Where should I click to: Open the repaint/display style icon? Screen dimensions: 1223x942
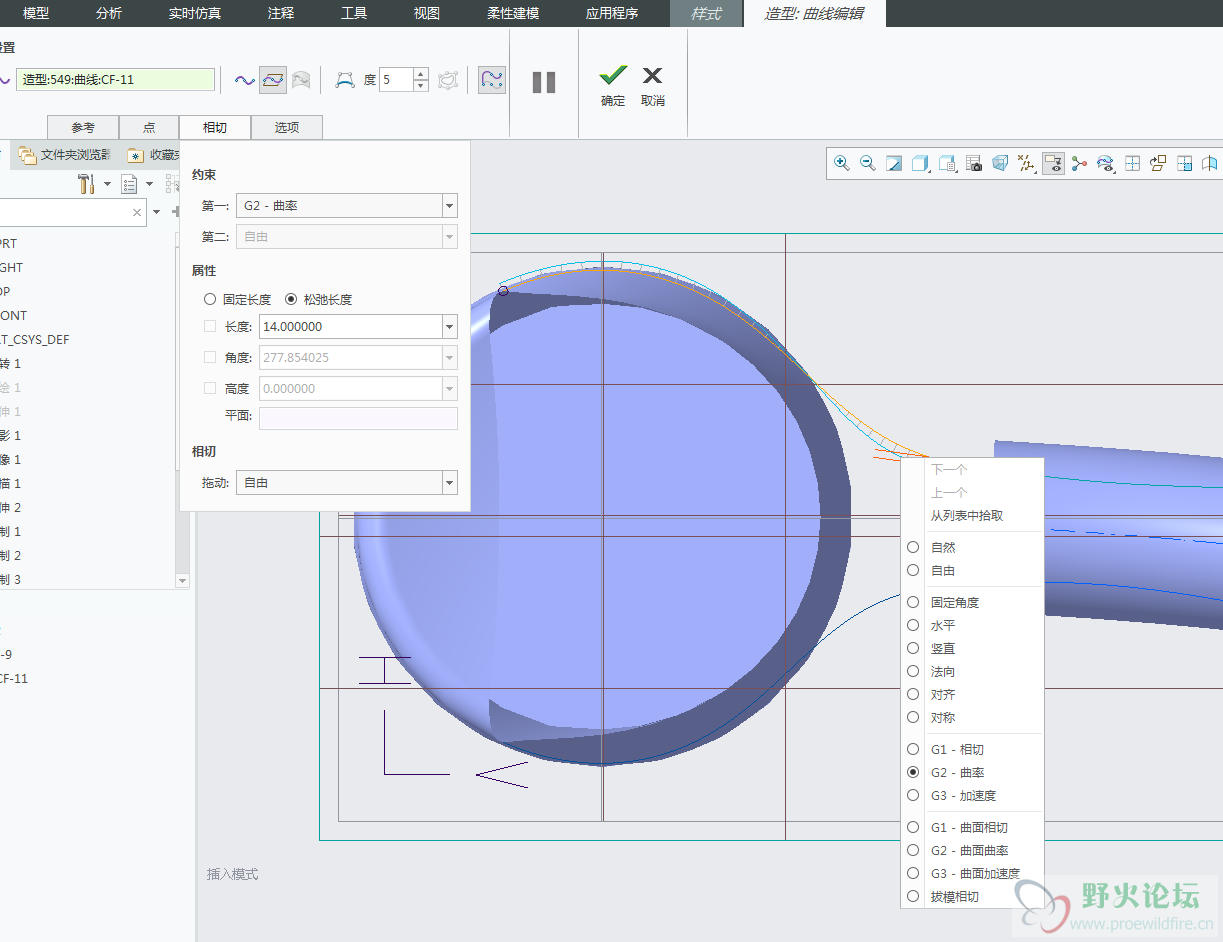(x=895, y=163)
